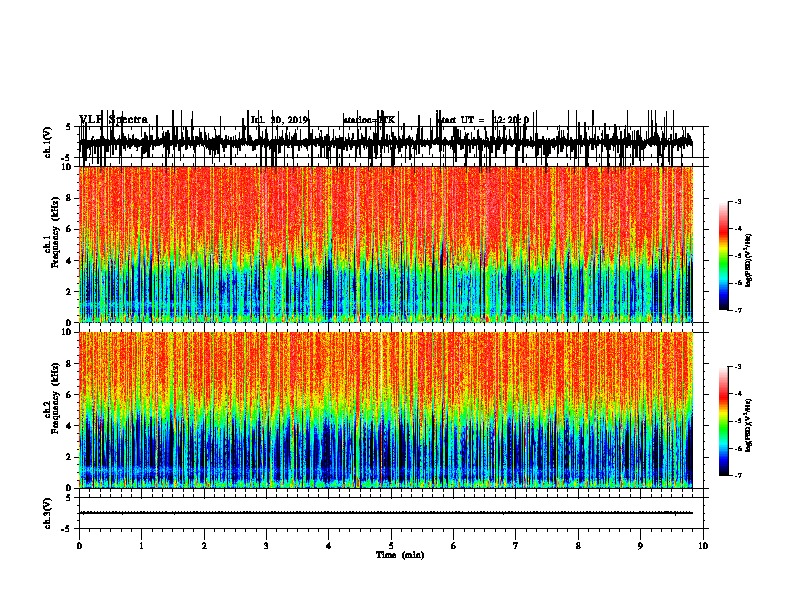The image size is (792, 612).
Task: Click the "ch.1(V)" waveform axis label
Action: [47, 142]
